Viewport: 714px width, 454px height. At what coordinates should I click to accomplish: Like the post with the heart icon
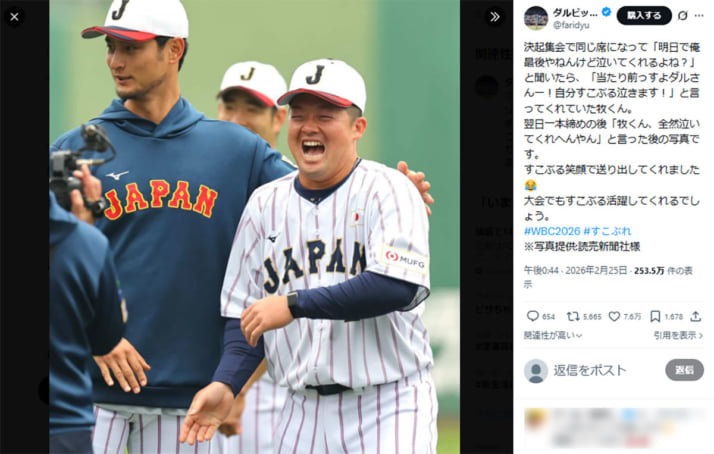coord(614,316)
